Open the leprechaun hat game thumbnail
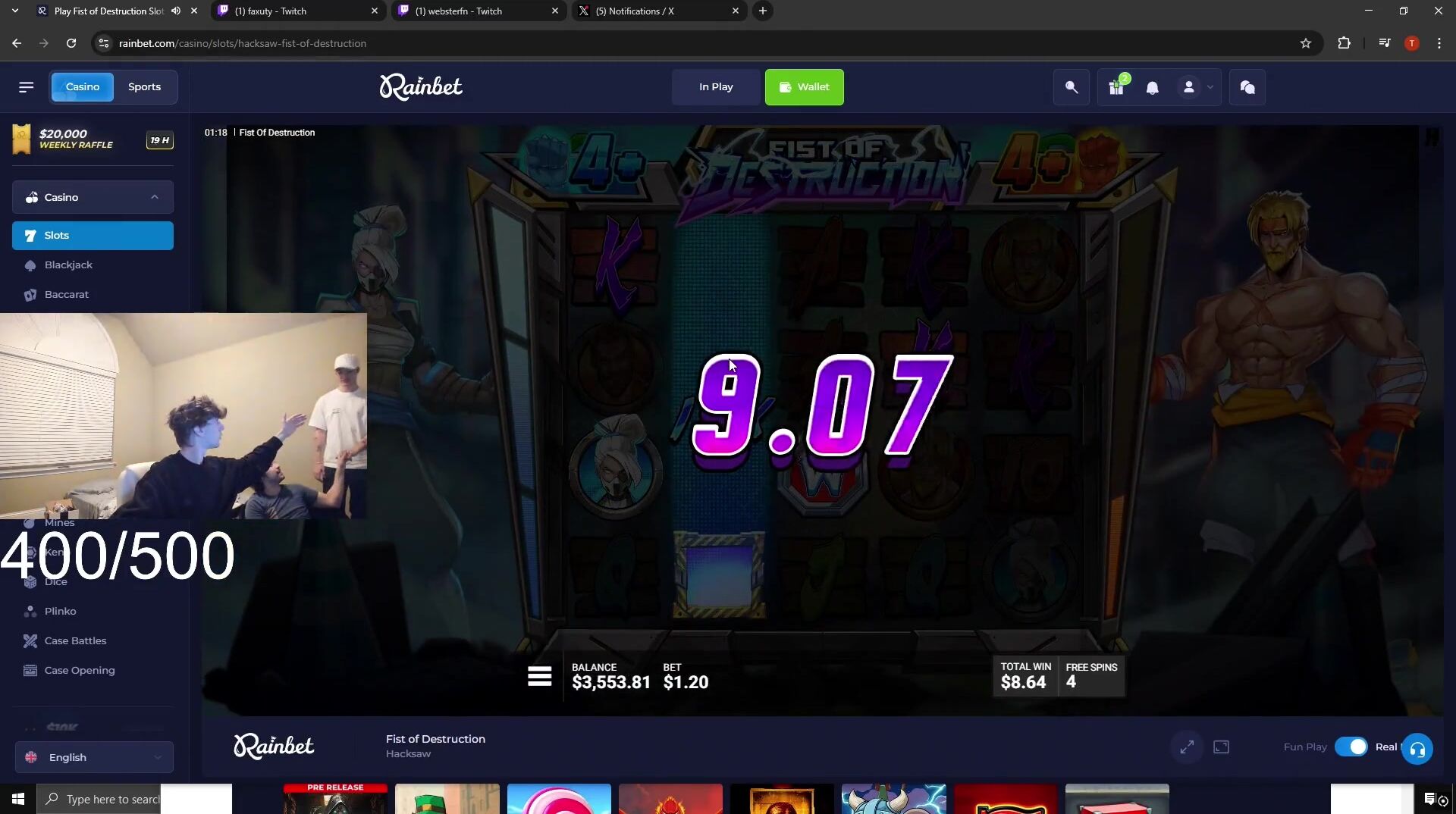This screenshot has width=1456, height=814. click(x=447, y=799)
